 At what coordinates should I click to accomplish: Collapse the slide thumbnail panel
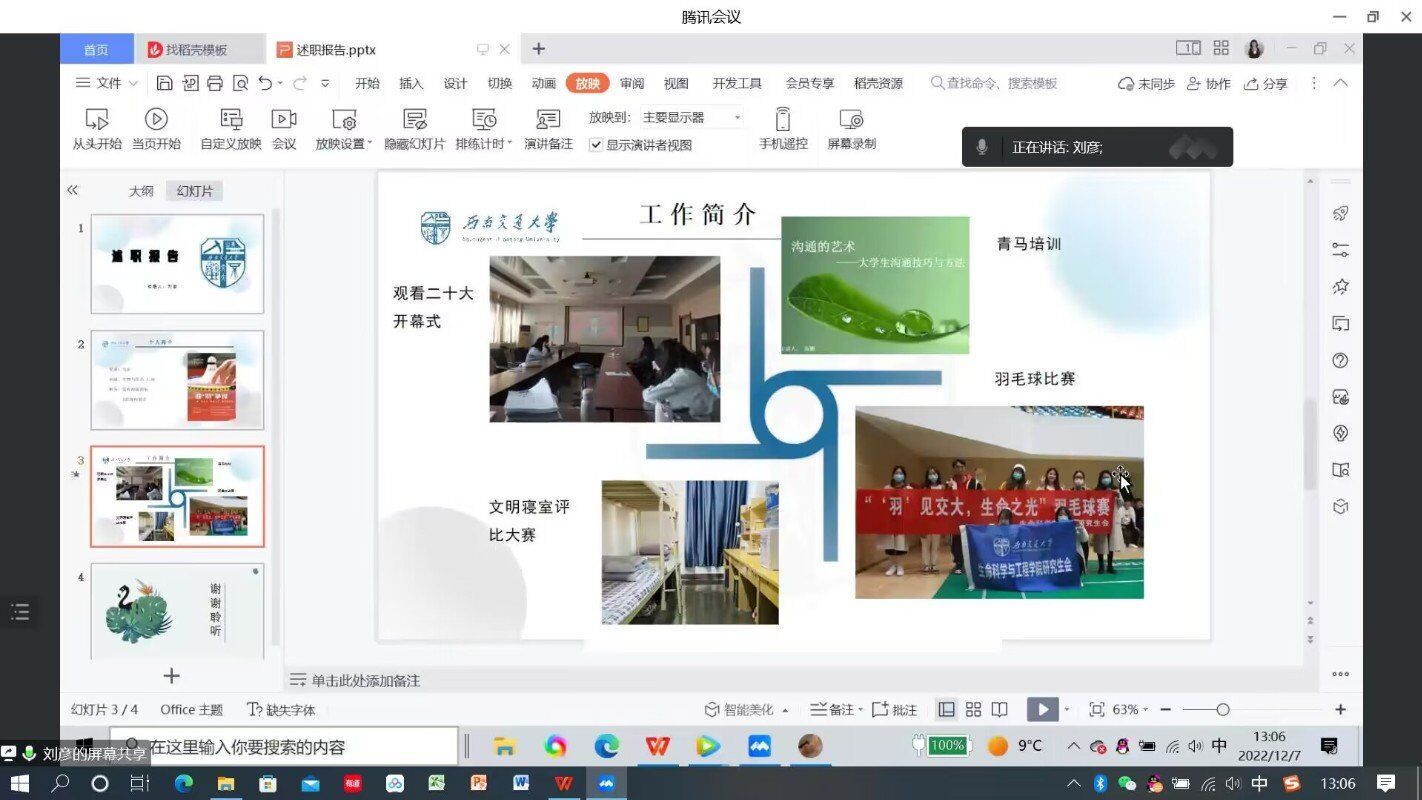click(x=72, y=190)
